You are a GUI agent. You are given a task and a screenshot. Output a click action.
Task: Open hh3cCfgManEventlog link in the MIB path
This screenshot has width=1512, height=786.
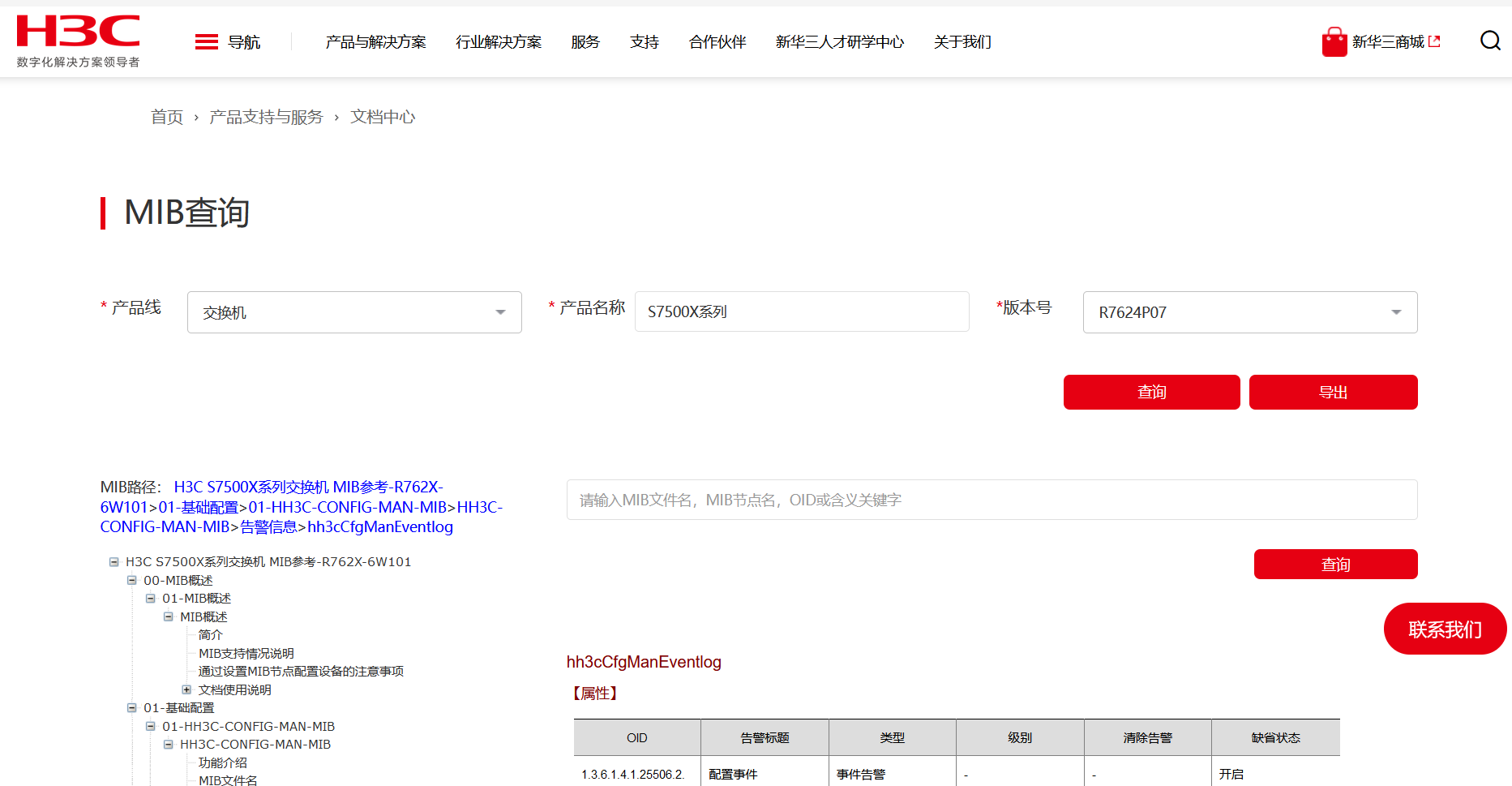click(380, 527)
